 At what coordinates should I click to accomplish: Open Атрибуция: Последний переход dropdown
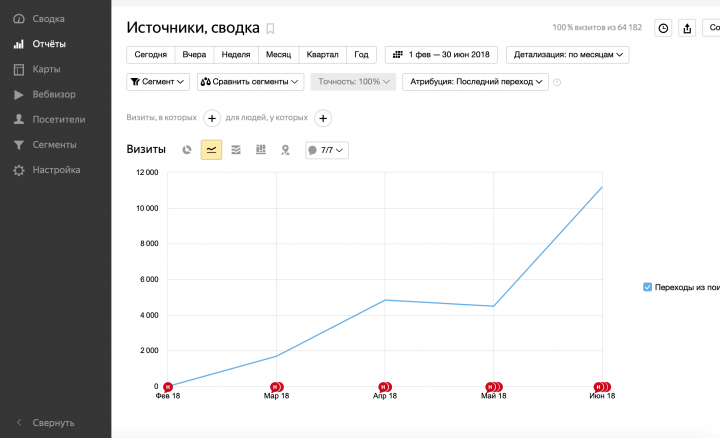(475, 82)
